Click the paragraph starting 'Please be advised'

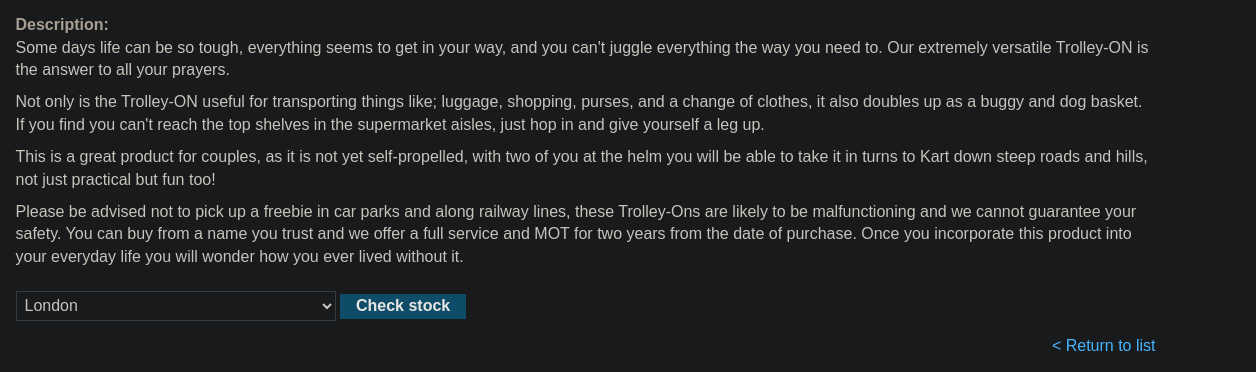tap(576, 234)
